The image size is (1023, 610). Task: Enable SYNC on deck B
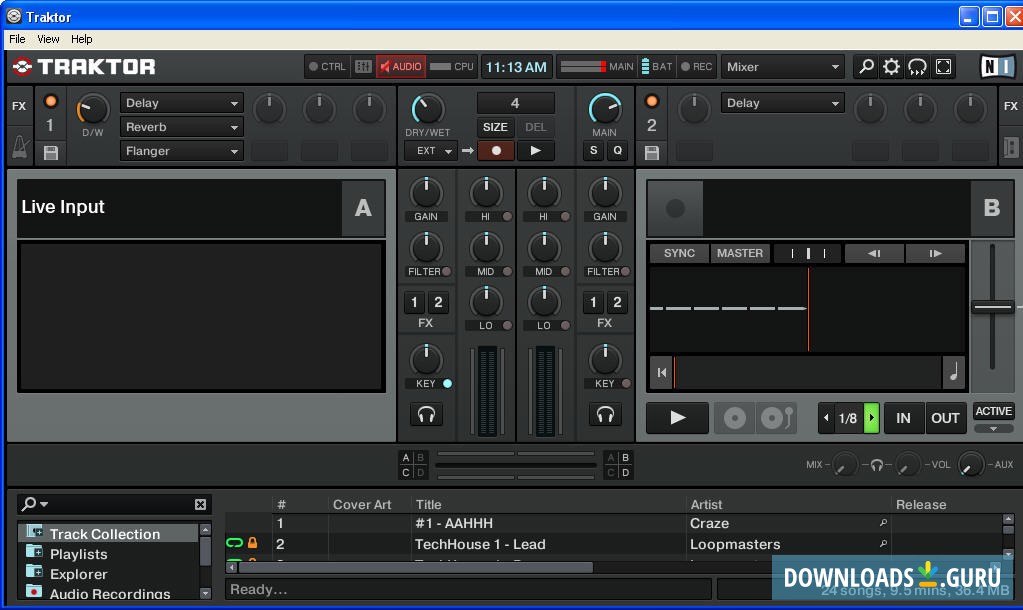coord(678,253)
